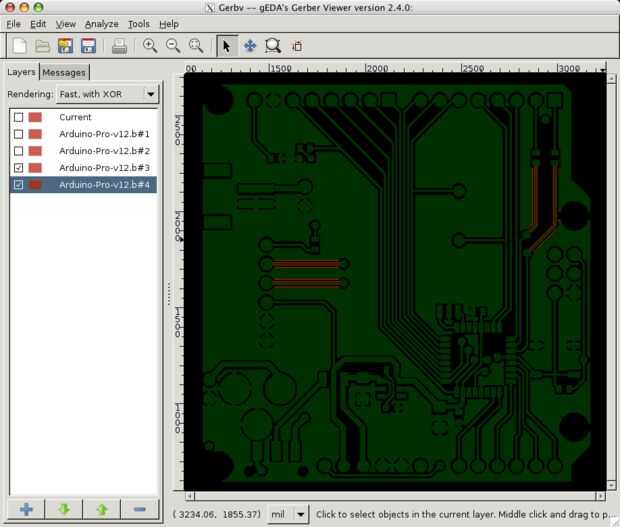Open the File menu
This screenshot has height=527, width=620.
[13, 24]
